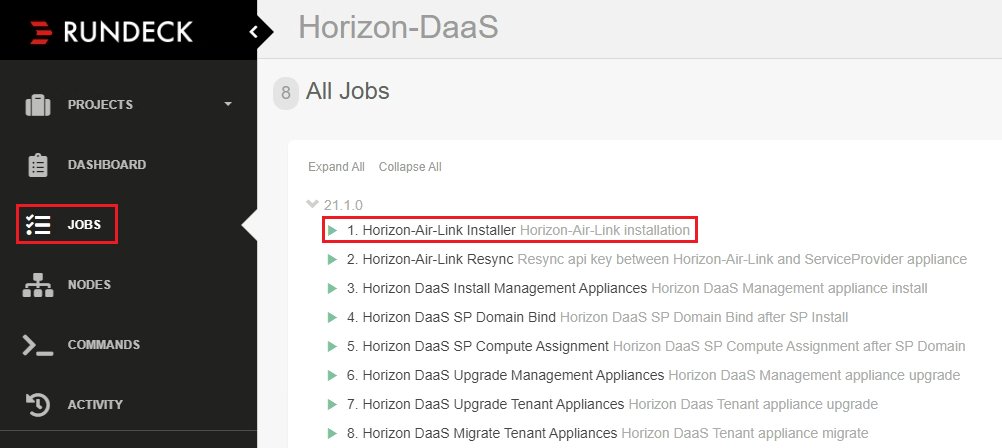Click description 'Horizon DaaS Tenant appliance migrate'

[744, 433]
